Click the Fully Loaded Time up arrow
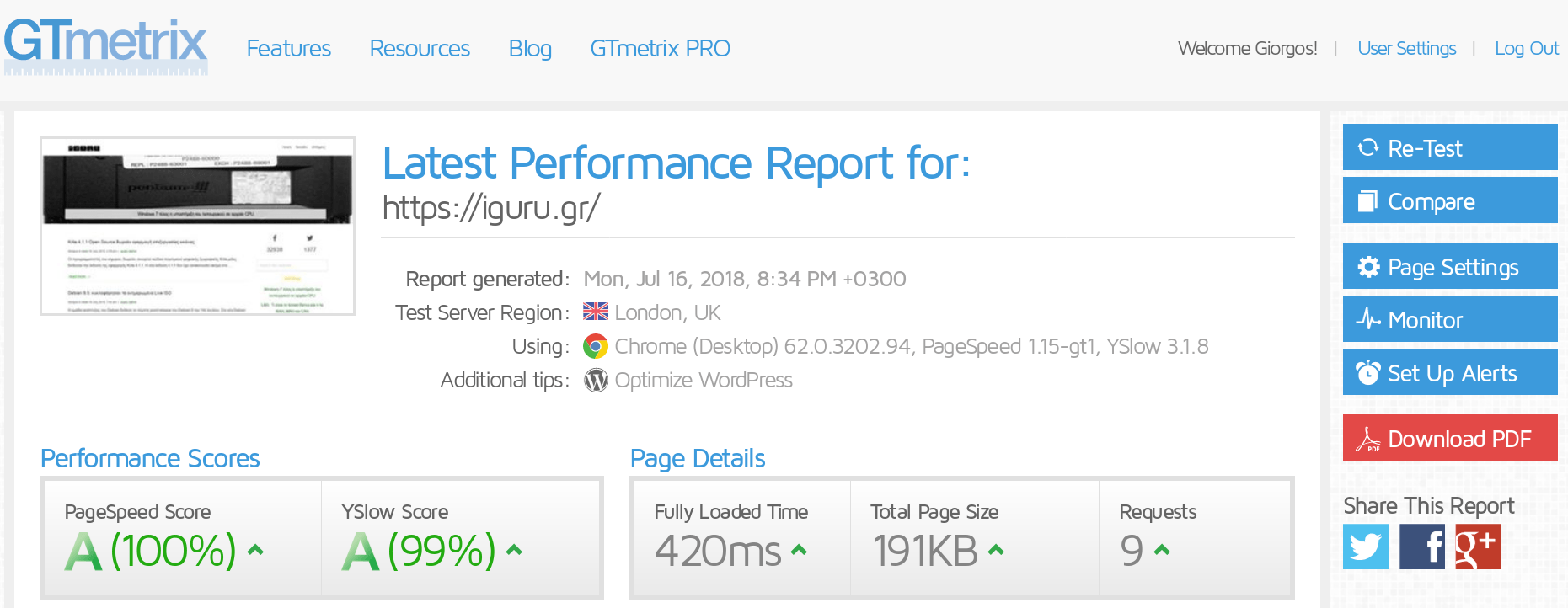This screenshot has height=608, width=1568. coord(800,551)
